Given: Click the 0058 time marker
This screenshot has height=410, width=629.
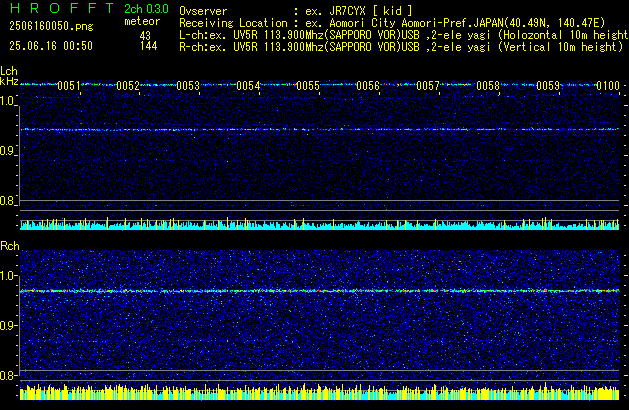Looking at the screenshot, I should click(x=488, y=86).
